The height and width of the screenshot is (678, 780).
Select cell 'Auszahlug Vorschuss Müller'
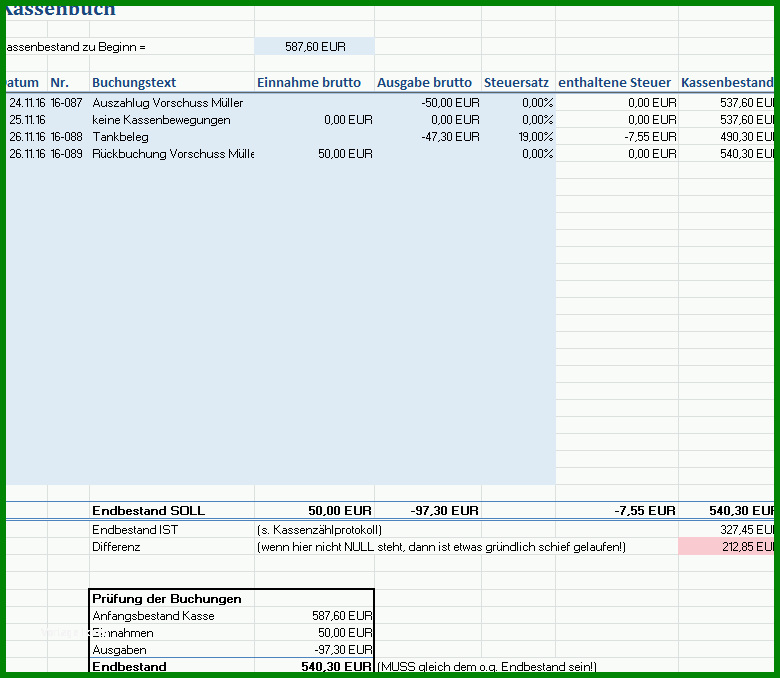(172, 103)
